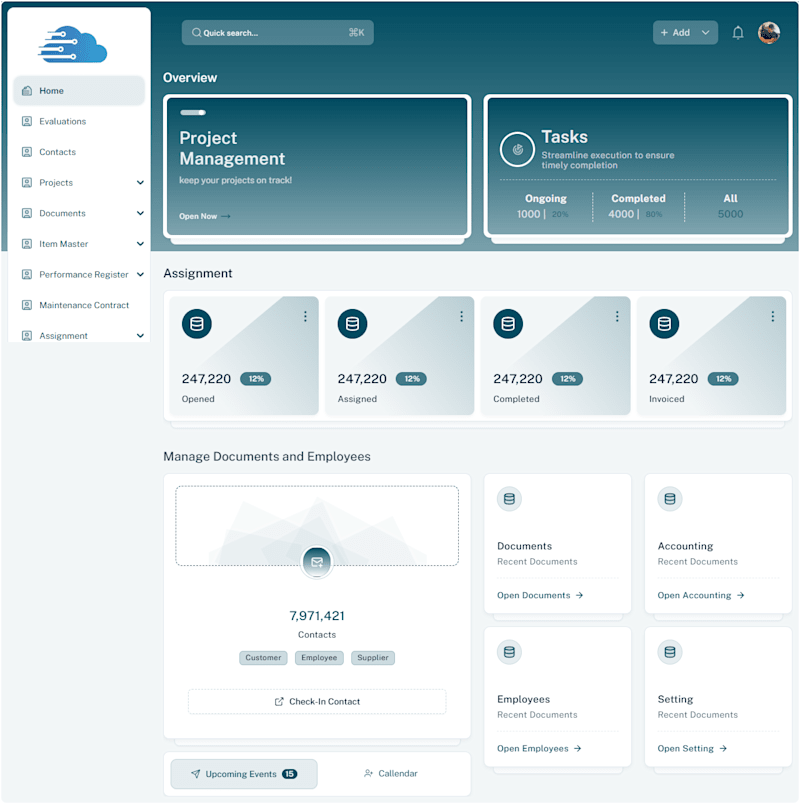Open the user profile avatar

769,33
